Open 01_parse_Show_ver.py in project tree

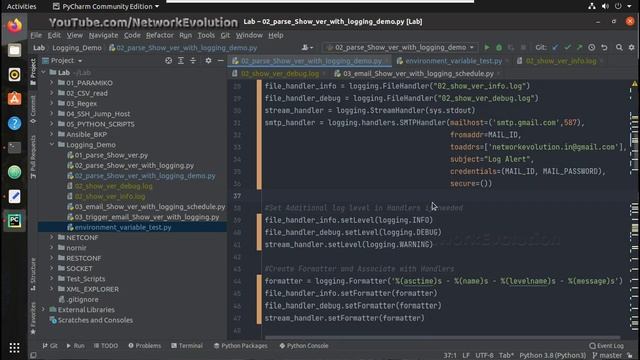tap(111, 155)
